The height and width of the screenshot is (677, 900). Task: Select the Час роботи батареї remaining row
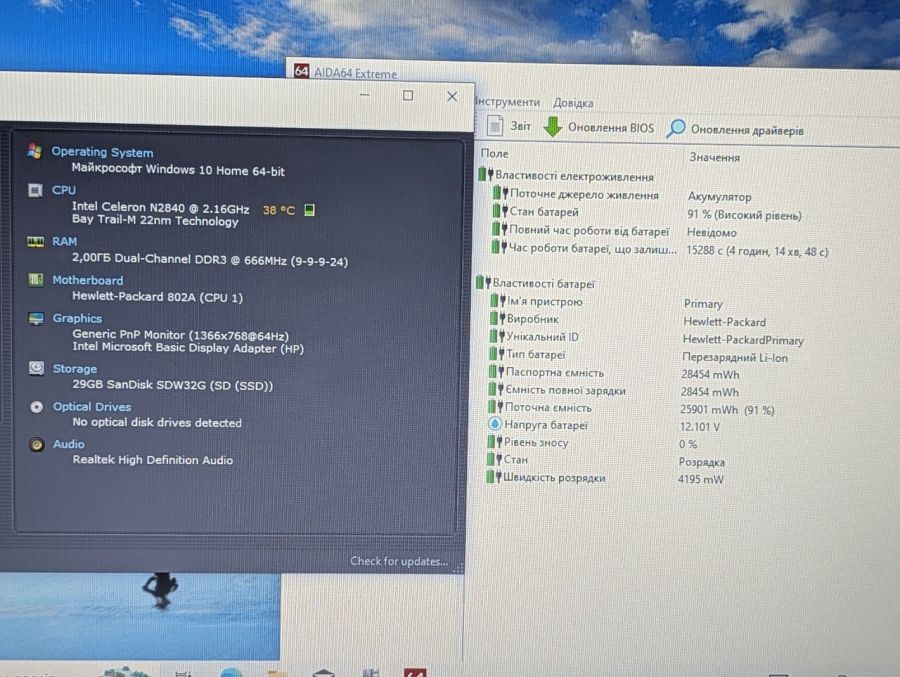(660, 250)
